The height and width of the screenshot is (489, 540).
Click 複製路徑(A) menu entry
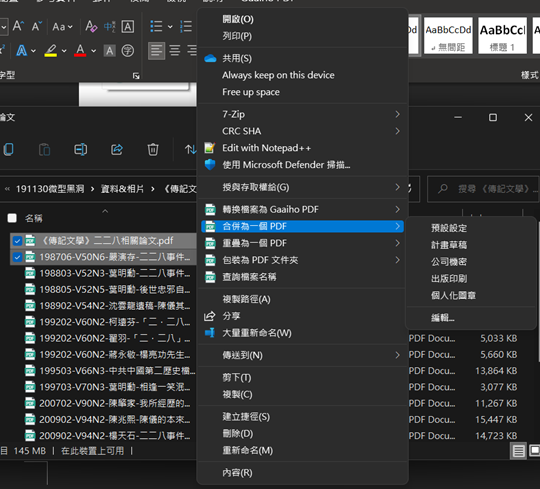[302, 299]
